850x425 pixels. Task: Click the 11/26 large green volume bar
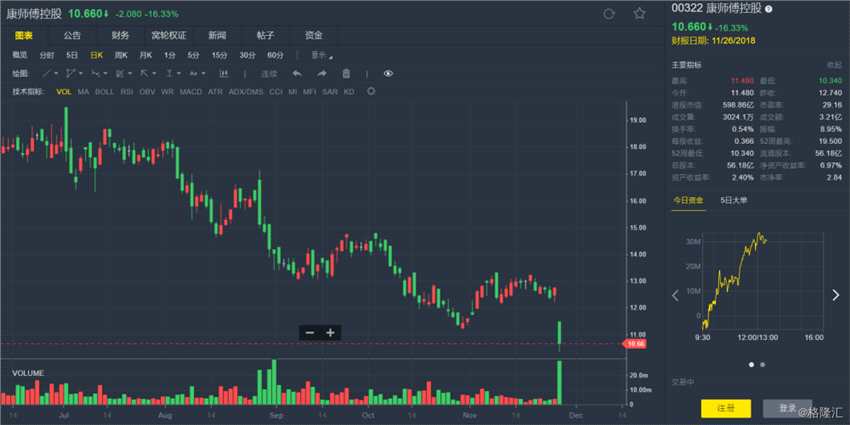pyautogui.click(x=559, y=382)
